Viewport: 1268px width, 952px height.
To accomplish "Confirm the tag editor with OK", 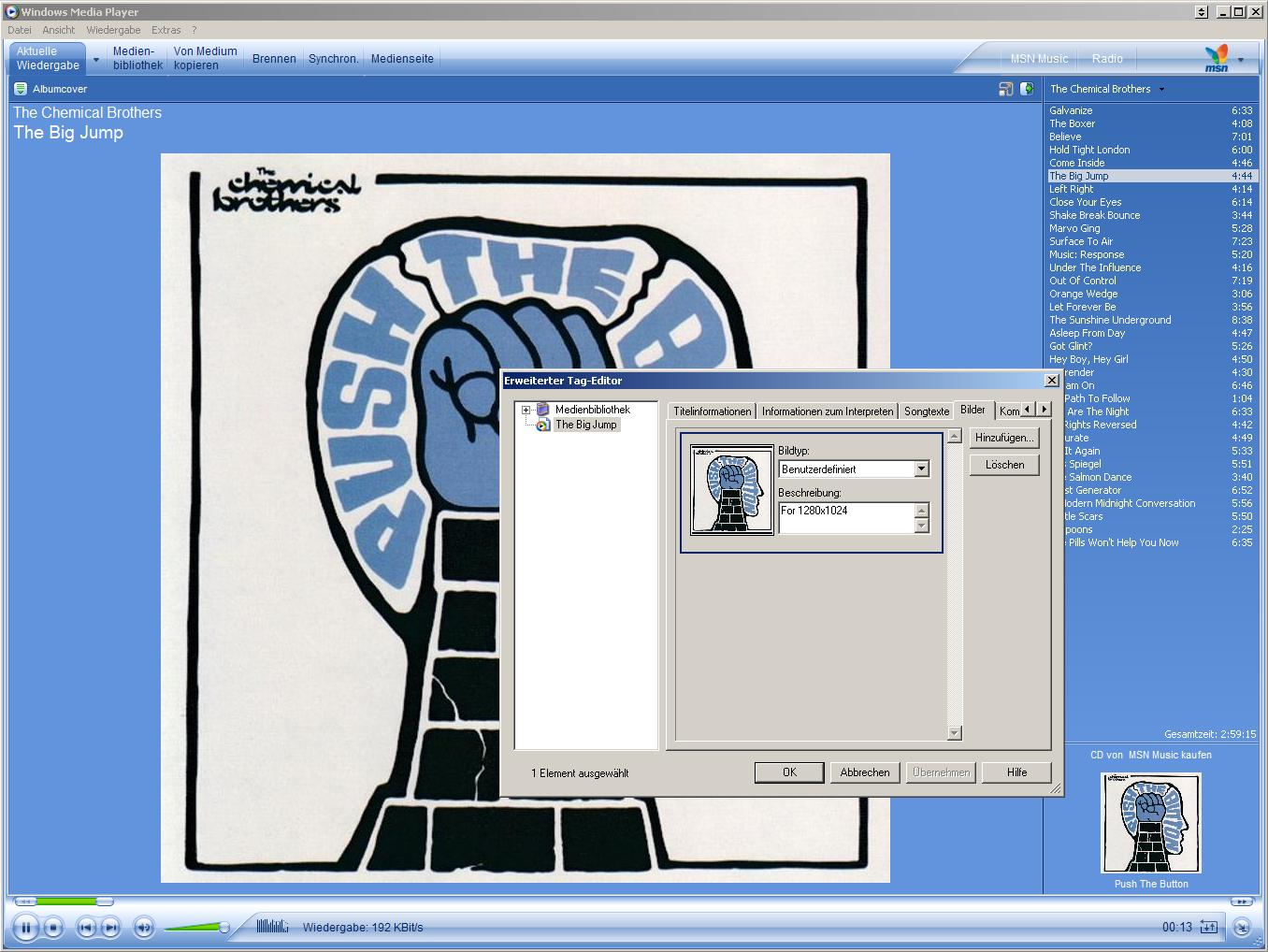I will click(789, 772).
